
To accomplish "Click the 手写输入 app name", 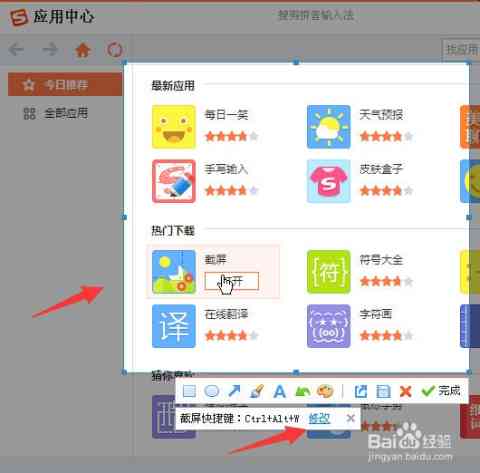I will [226, 169].
